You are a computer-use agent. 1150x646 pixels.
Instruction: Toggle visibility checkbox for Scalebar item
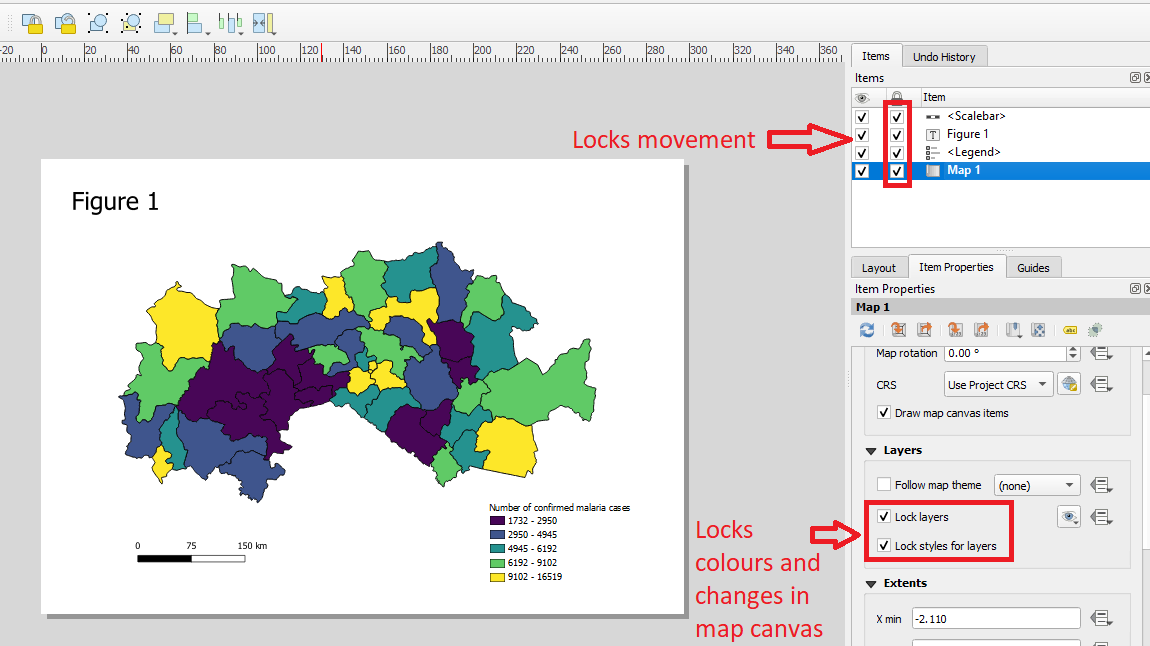(862, 117)
